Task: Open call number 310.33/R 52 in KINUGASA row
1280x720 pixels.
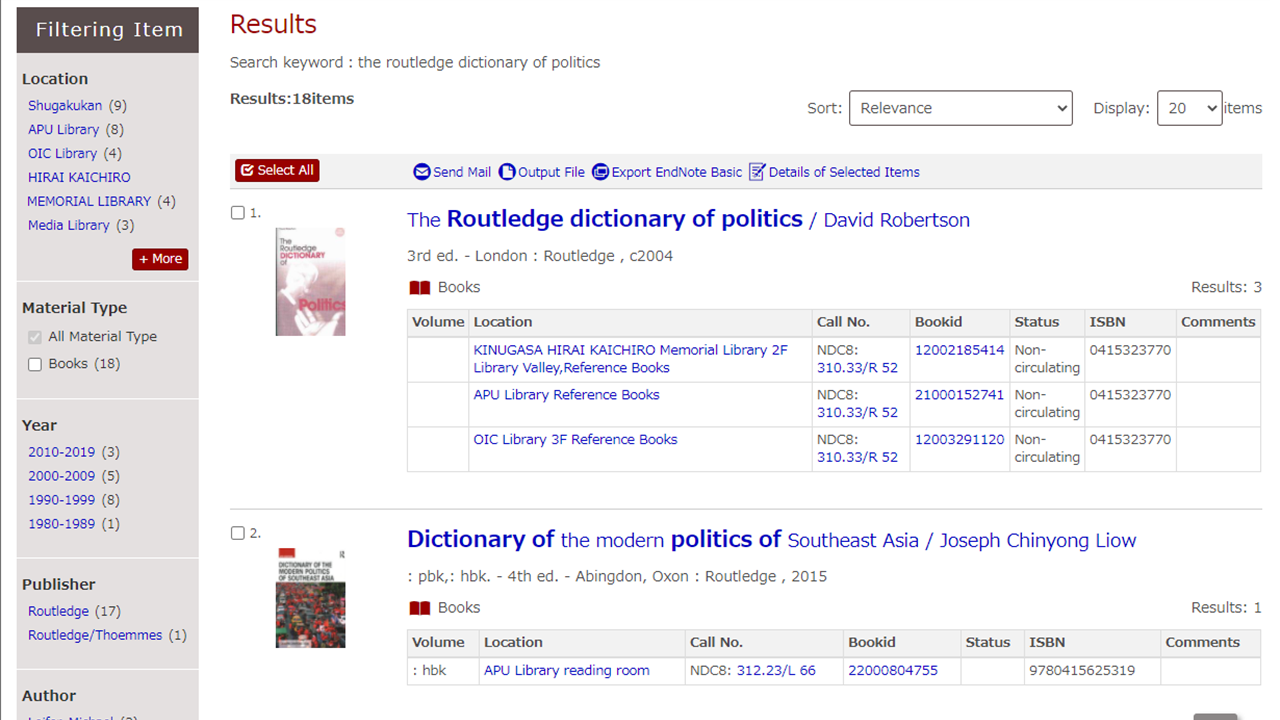Action: [857, 368]
